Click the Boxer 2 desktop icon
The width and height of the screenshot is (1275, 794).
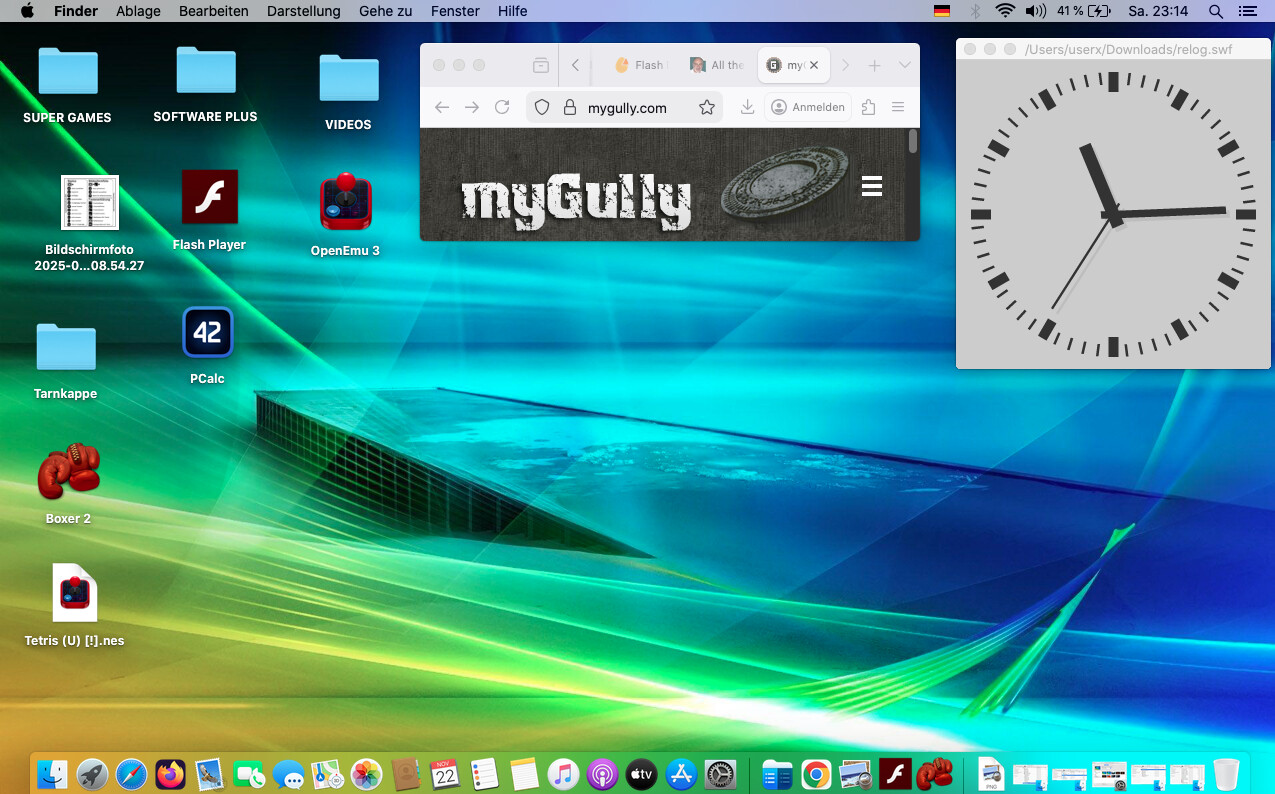point(68,471)
